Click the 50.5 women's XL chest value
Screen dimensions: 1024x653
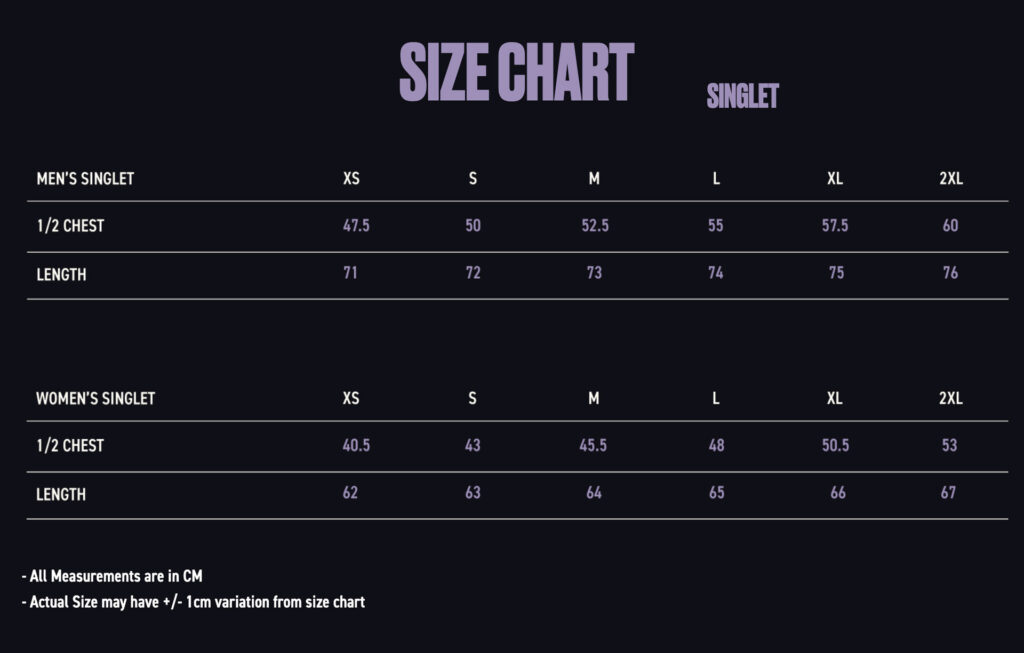835,445
